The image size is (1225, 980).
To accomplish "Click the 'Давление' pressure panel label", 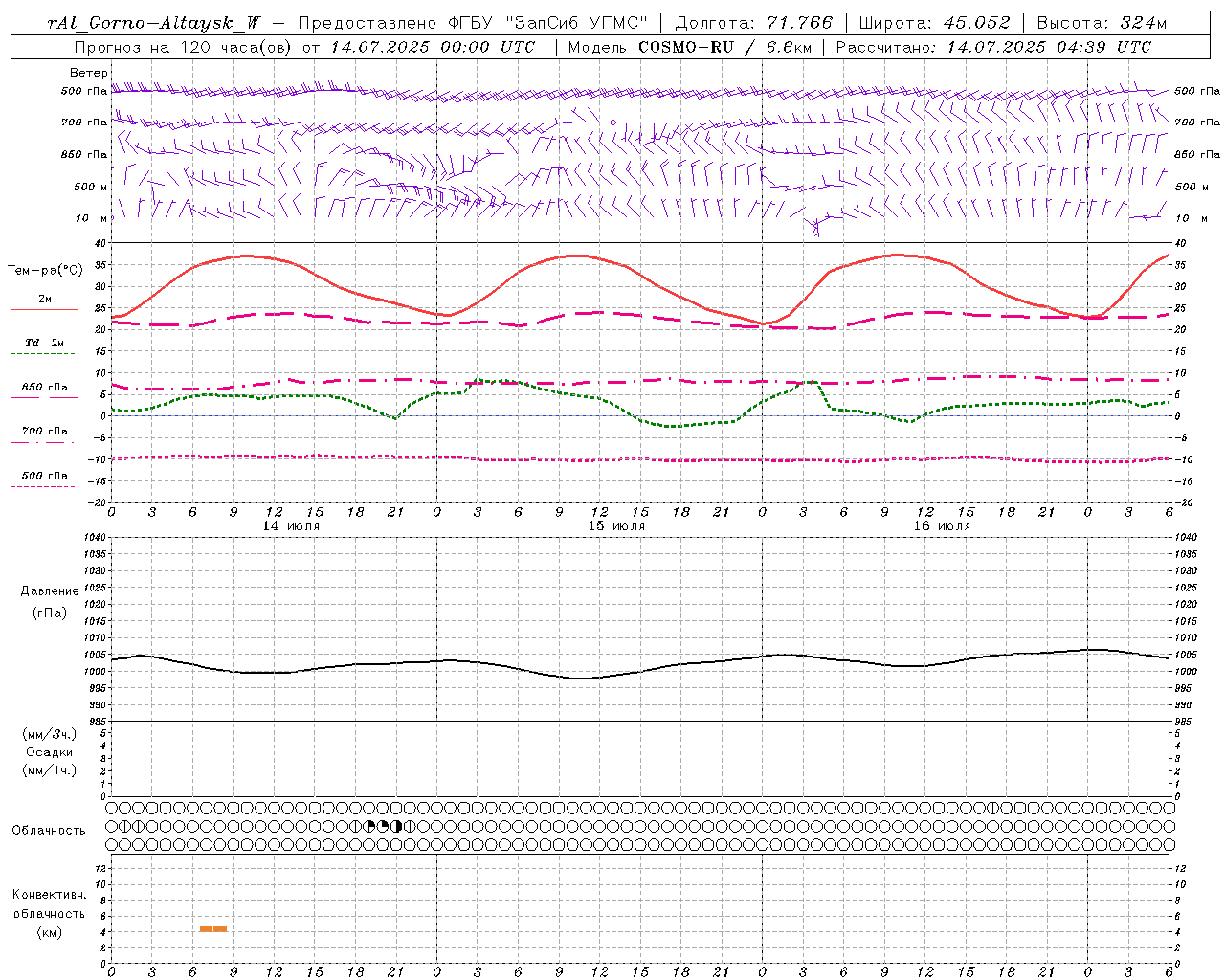I will pos(50,591).
